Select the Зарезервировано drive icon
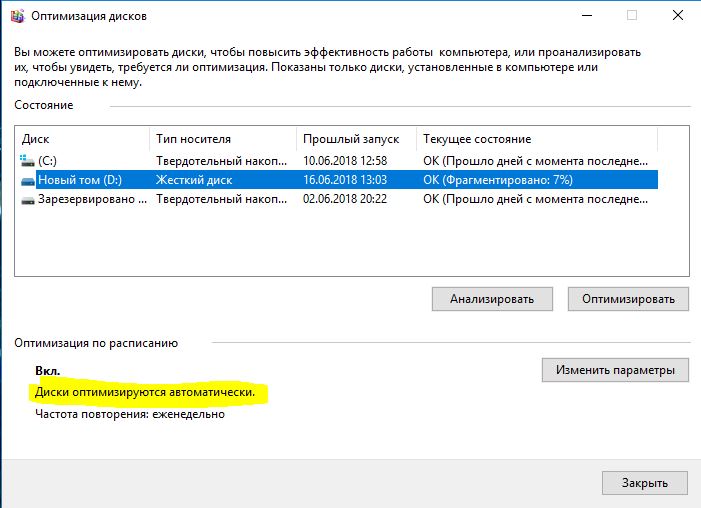701x508 pixels. click(x=28, y=200)
